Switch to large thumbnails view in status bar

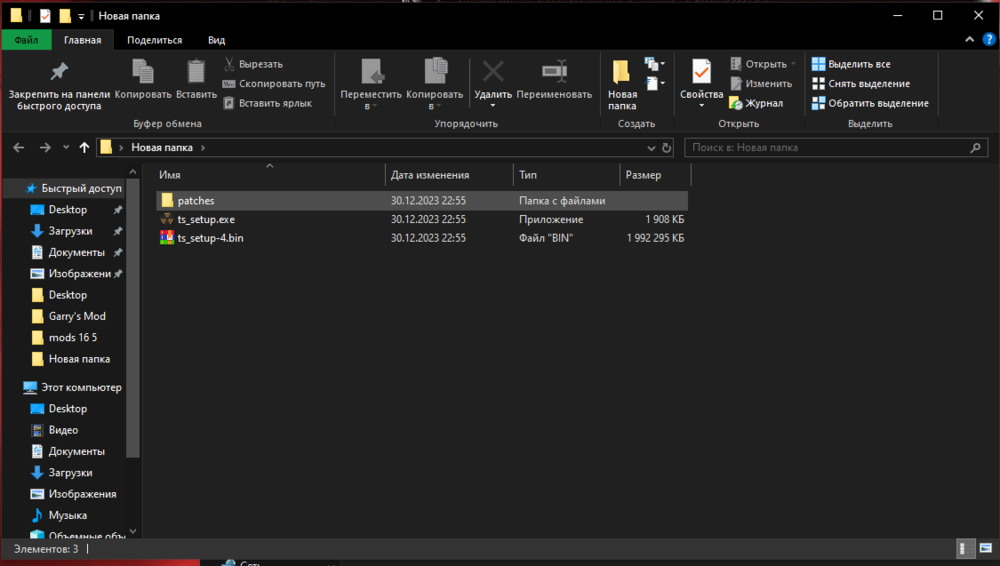(x=986, y=549)
